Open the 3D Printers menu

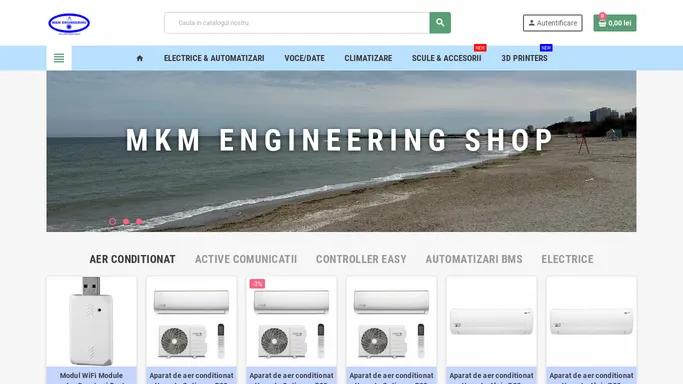tap(524, 58)
